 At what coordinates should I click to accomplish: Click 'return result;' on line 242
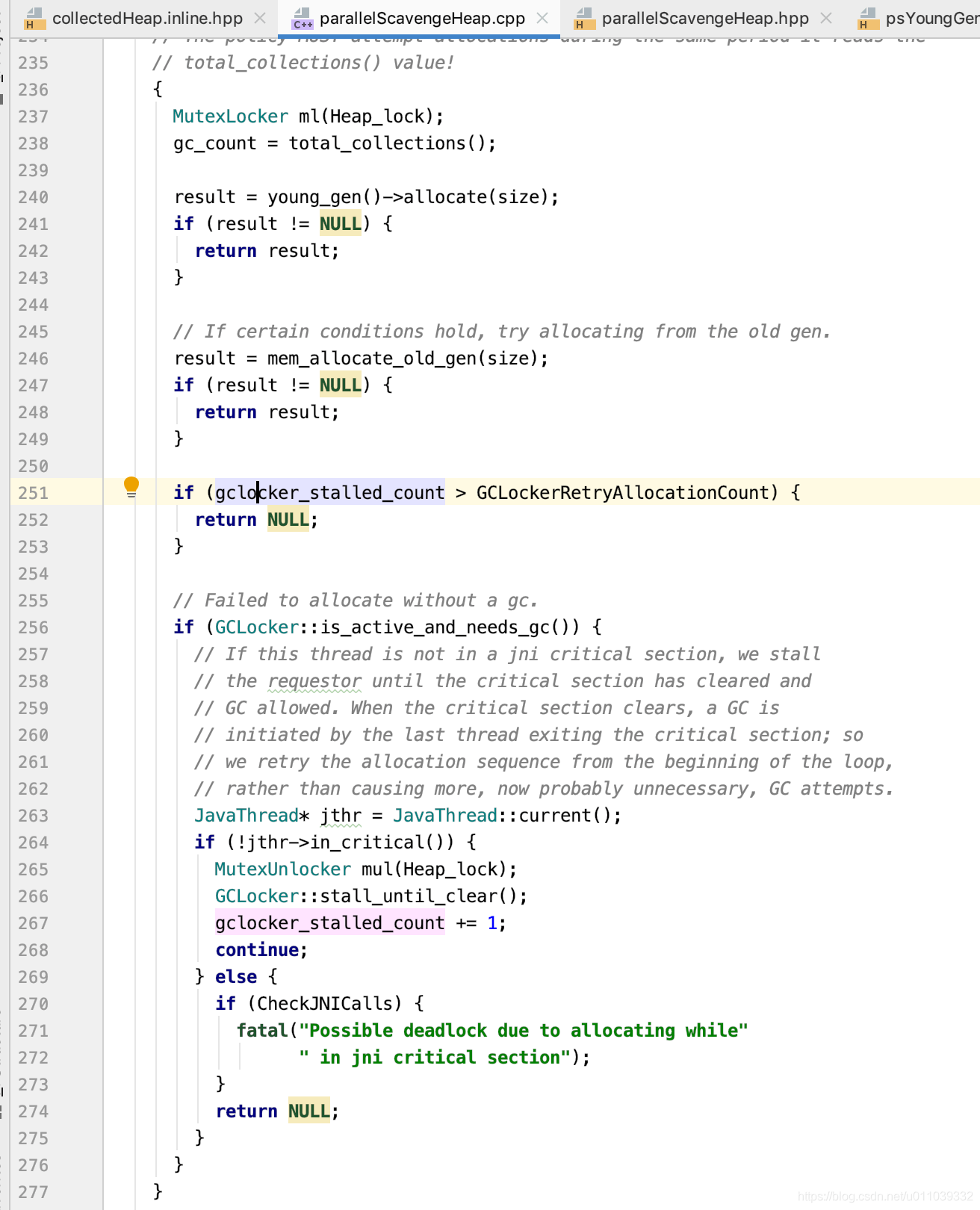[x=267, y=251]
